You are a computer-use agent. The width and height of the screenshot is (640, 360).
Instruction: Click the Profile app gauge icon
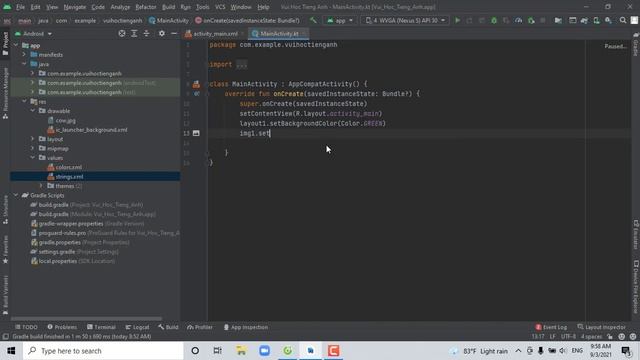(x=518, y=20)
